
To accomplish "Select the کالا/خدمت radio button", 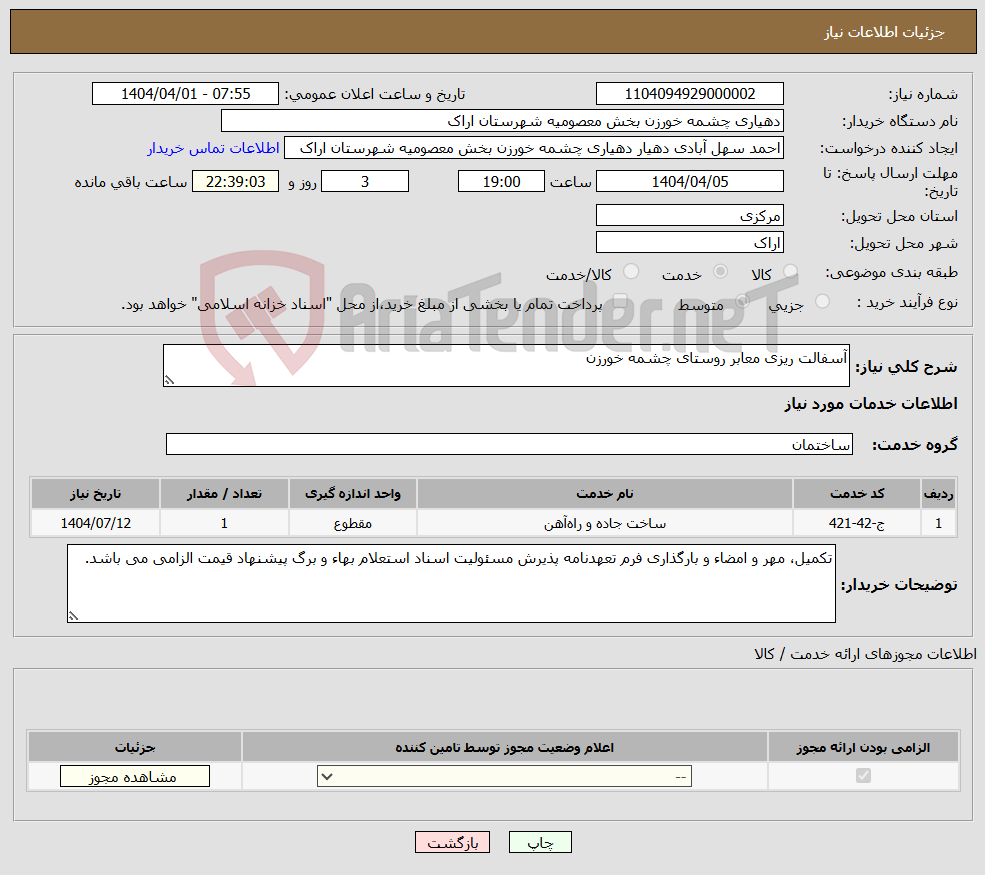I will click(x=631, y=271).
